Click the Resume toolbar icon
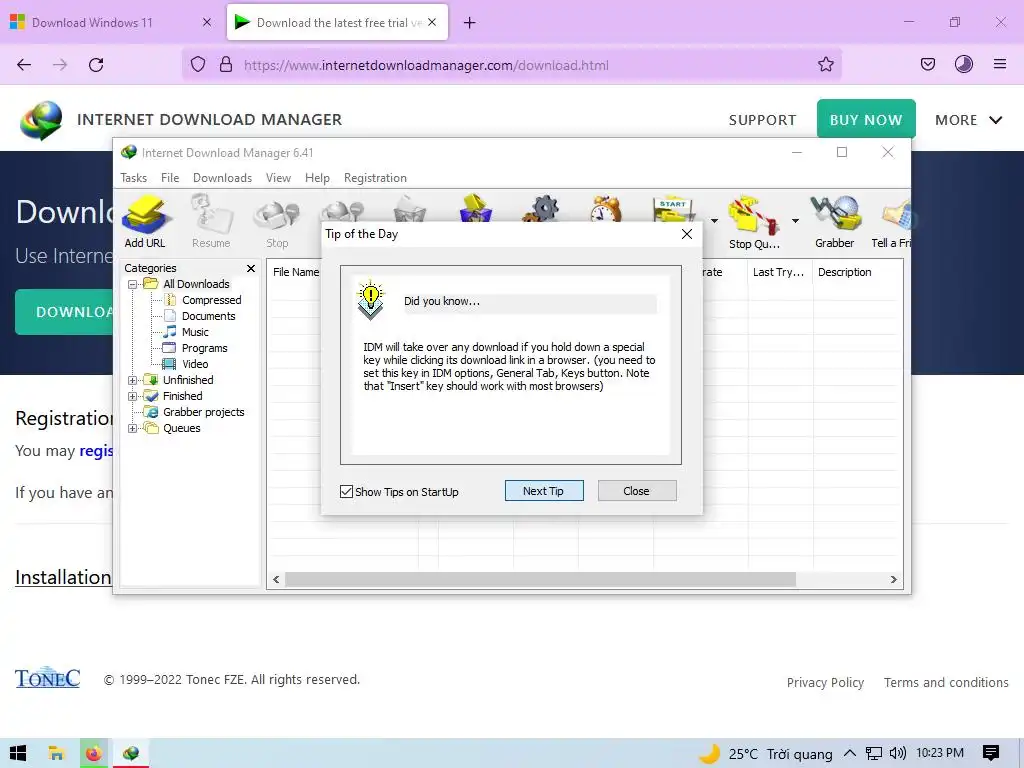This screenshot has width=1024, height=768. coord(211,222)
